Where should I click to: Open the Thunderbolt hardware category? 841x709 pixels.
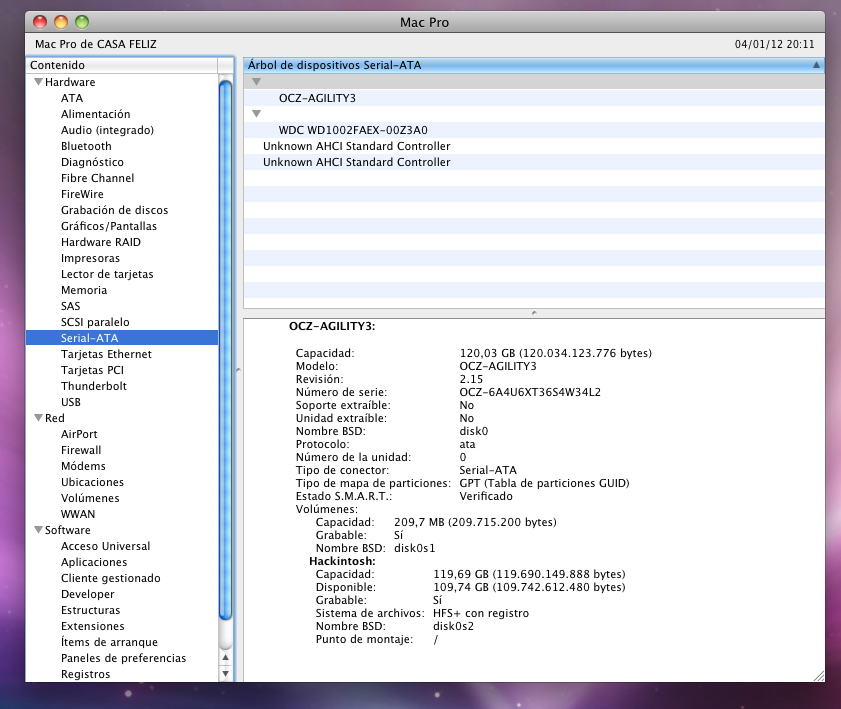[x=93, y=386]
